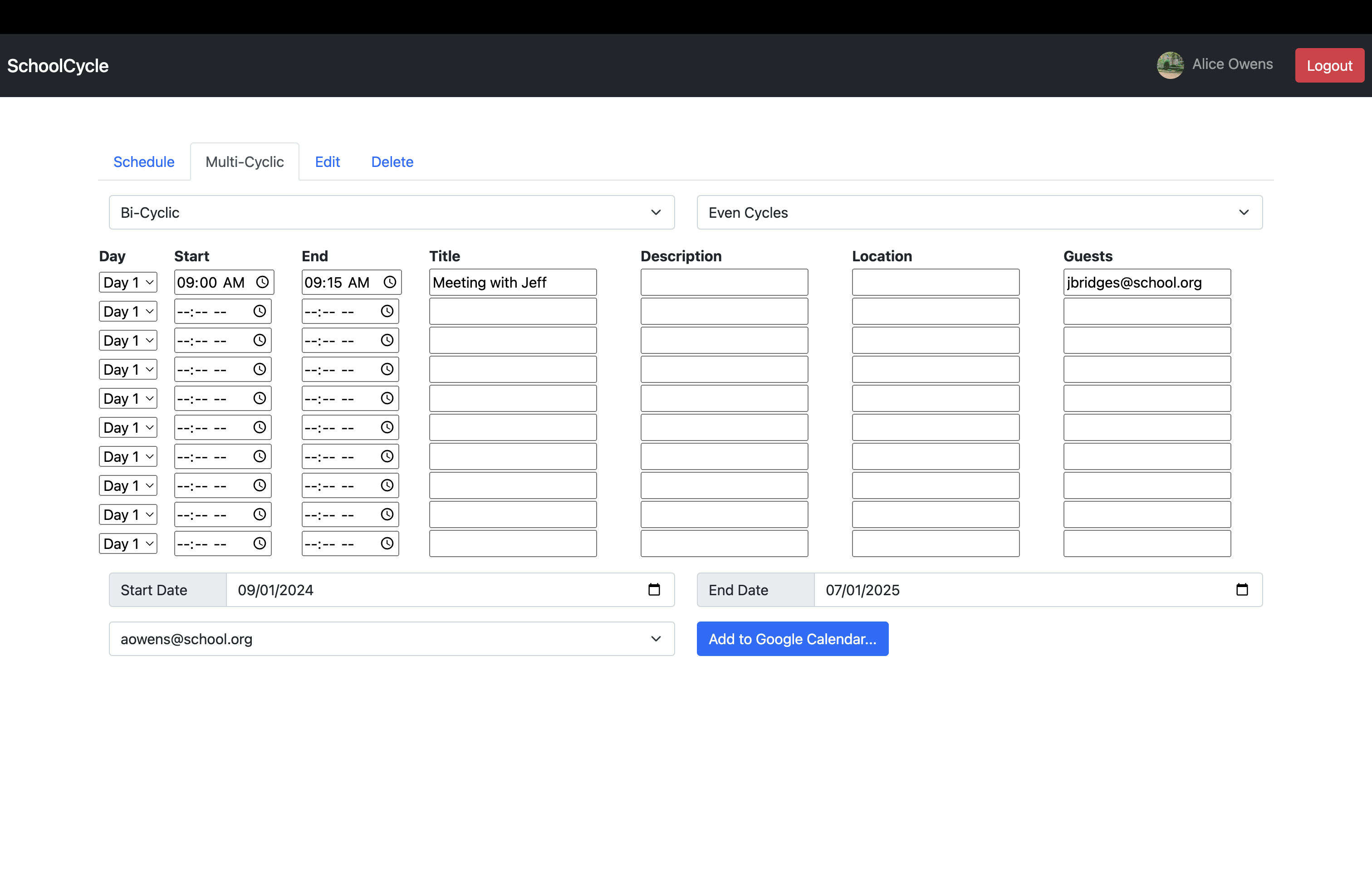This screenshot has width=1372, height=891.
Task: Click the SchoolCycle brand link
Action: 58,66
